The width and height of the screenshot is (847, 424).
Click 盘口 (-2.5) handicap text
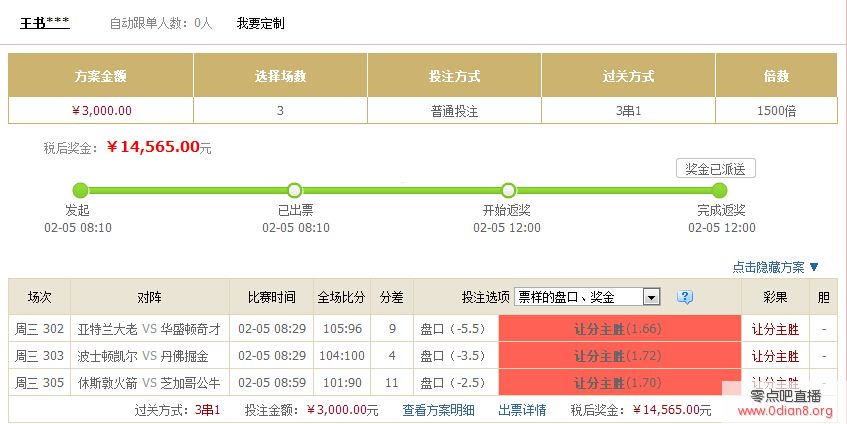point(453,383)
